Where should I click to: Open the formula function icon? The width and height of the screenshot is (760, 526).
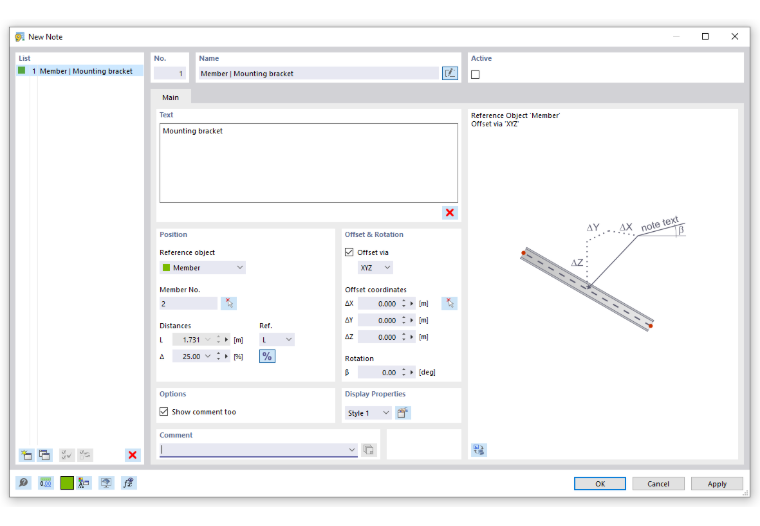click(x=128, y=483)
